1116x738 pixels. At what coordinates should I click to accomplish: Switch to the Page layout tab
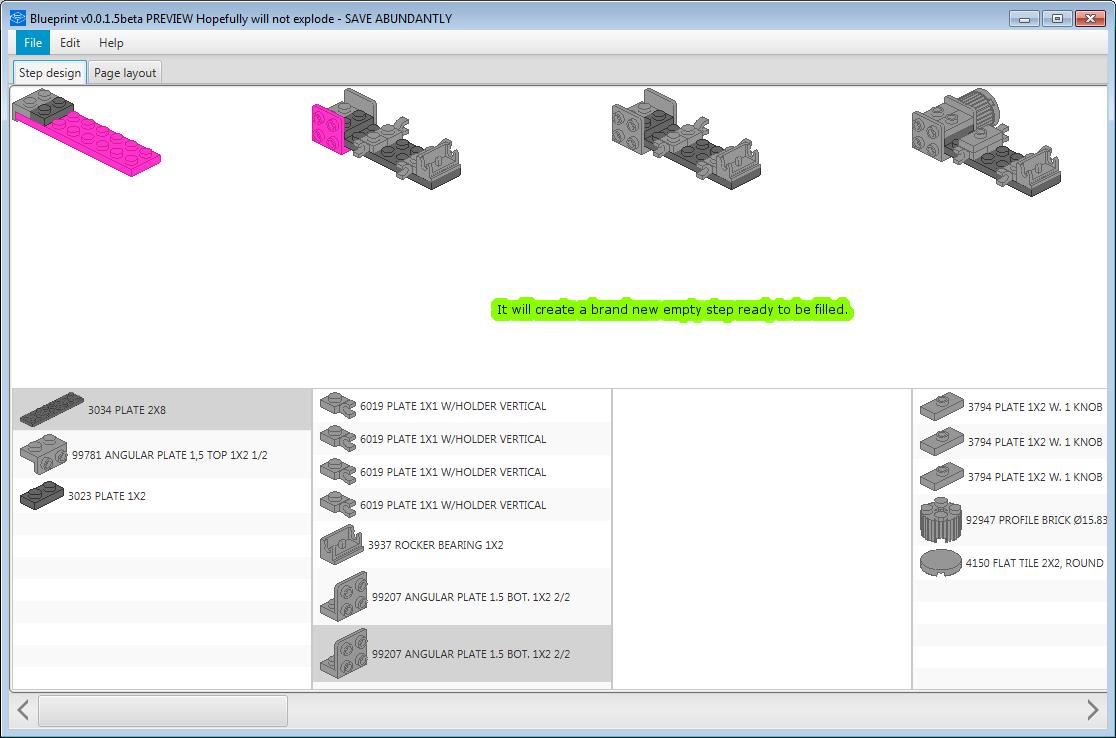click(x=125, y=73)
